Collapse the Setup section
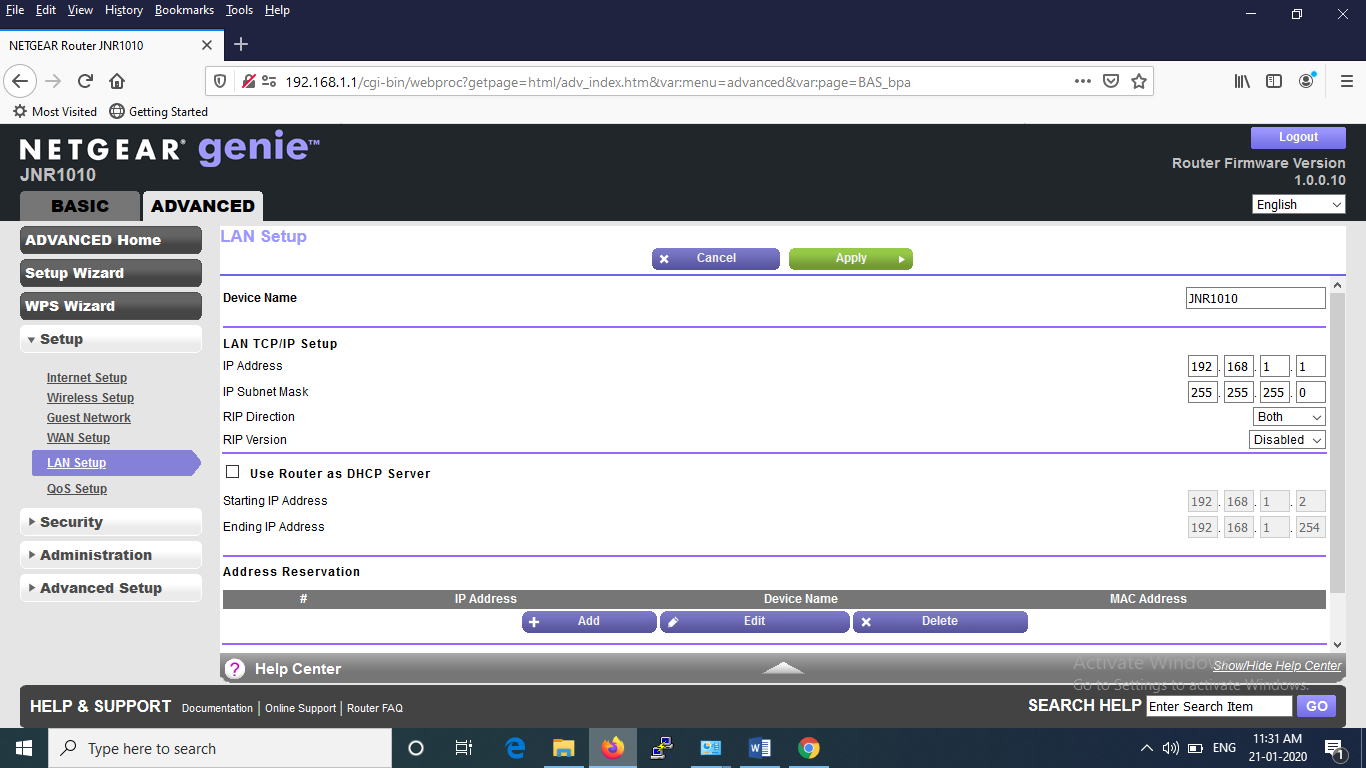This screenshot has width=1366, height=768. pos(111,339)
